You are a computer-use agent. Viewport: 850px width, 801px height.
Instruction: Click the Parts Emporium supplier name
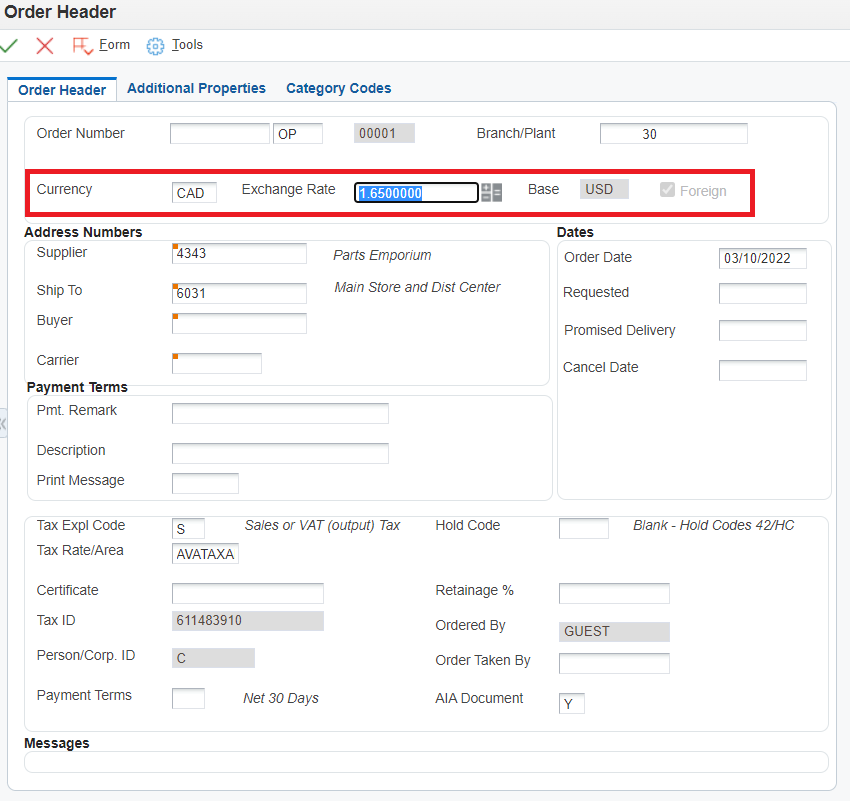pyautogui.click(x=382, y=255)
